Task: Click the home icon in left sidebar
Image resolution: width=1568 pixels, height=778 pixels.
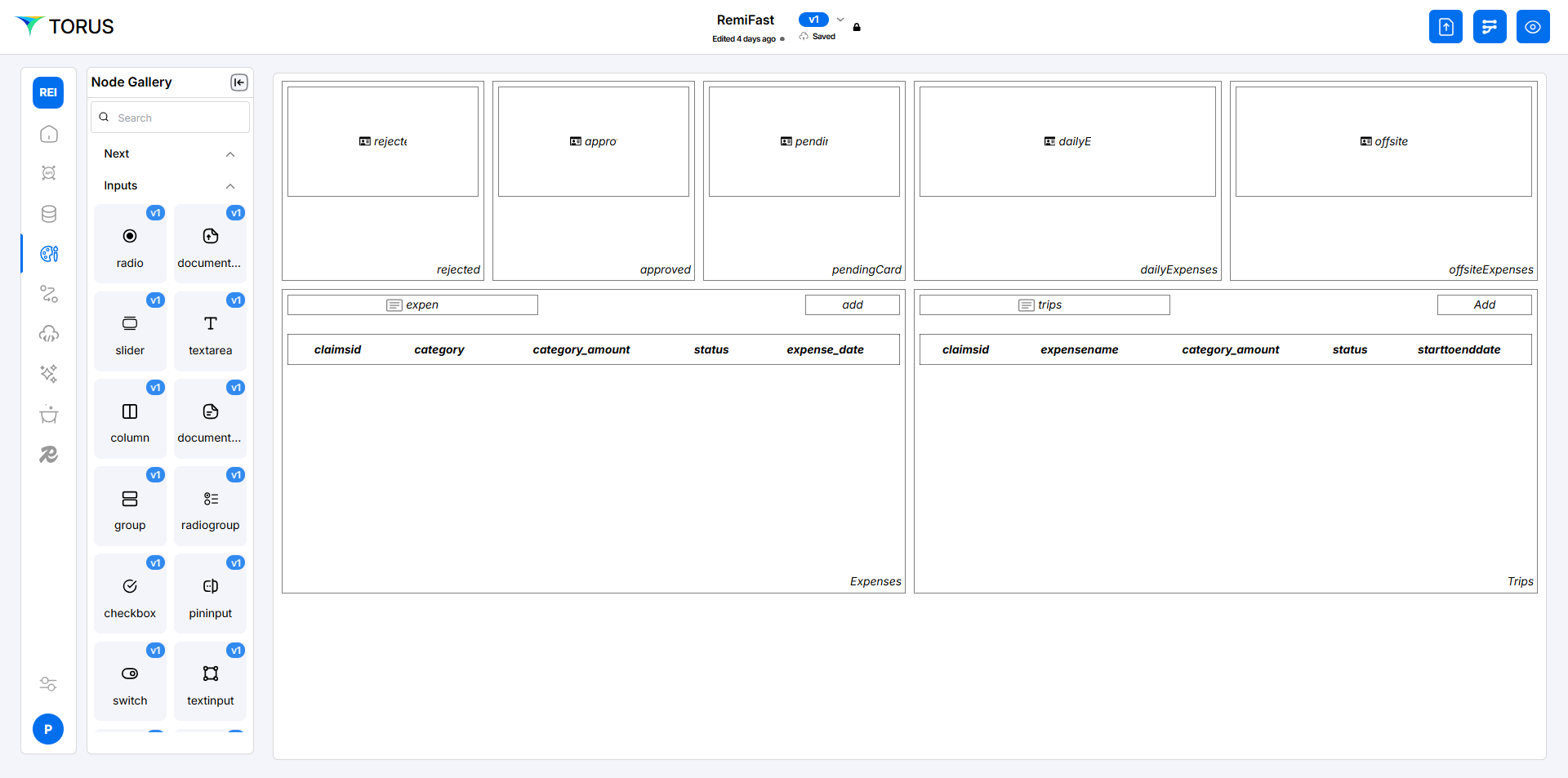Action: [x=49, y=134]
